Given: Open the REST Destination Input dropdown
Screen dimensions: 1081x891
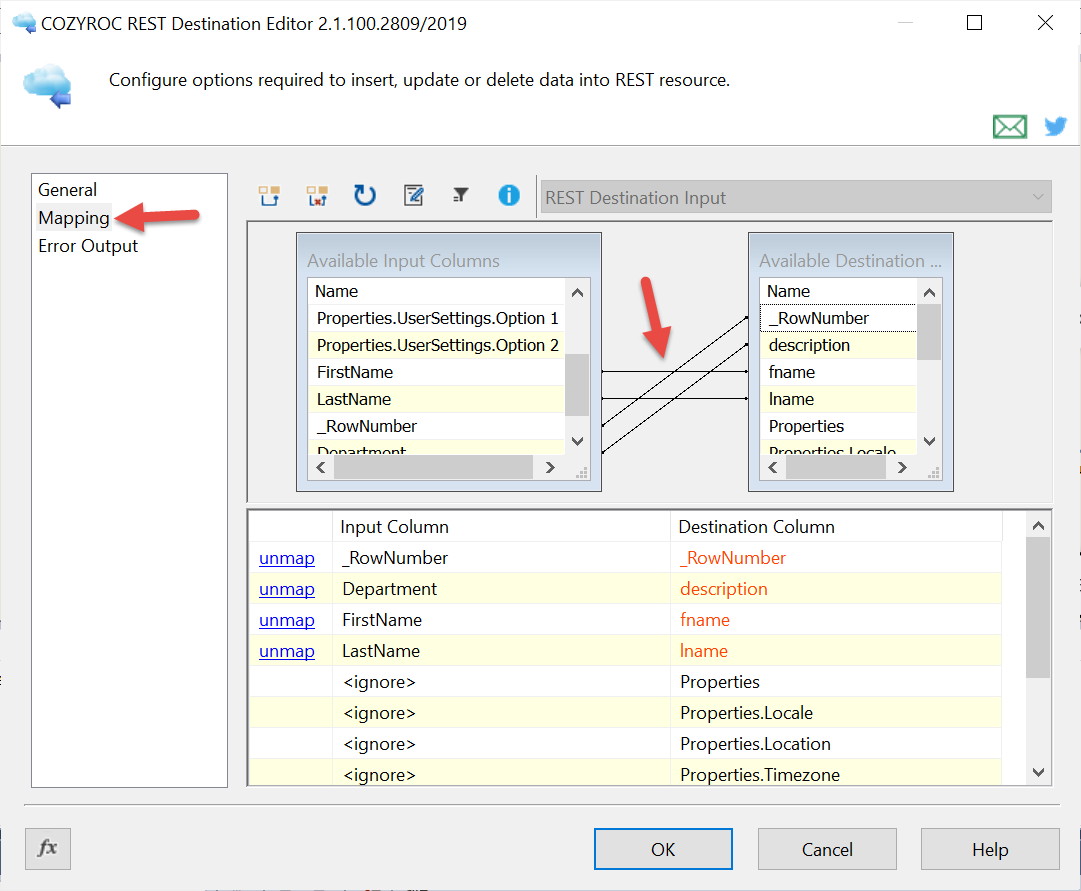Looking at the screenshot, I should click(x=796, y=197).
